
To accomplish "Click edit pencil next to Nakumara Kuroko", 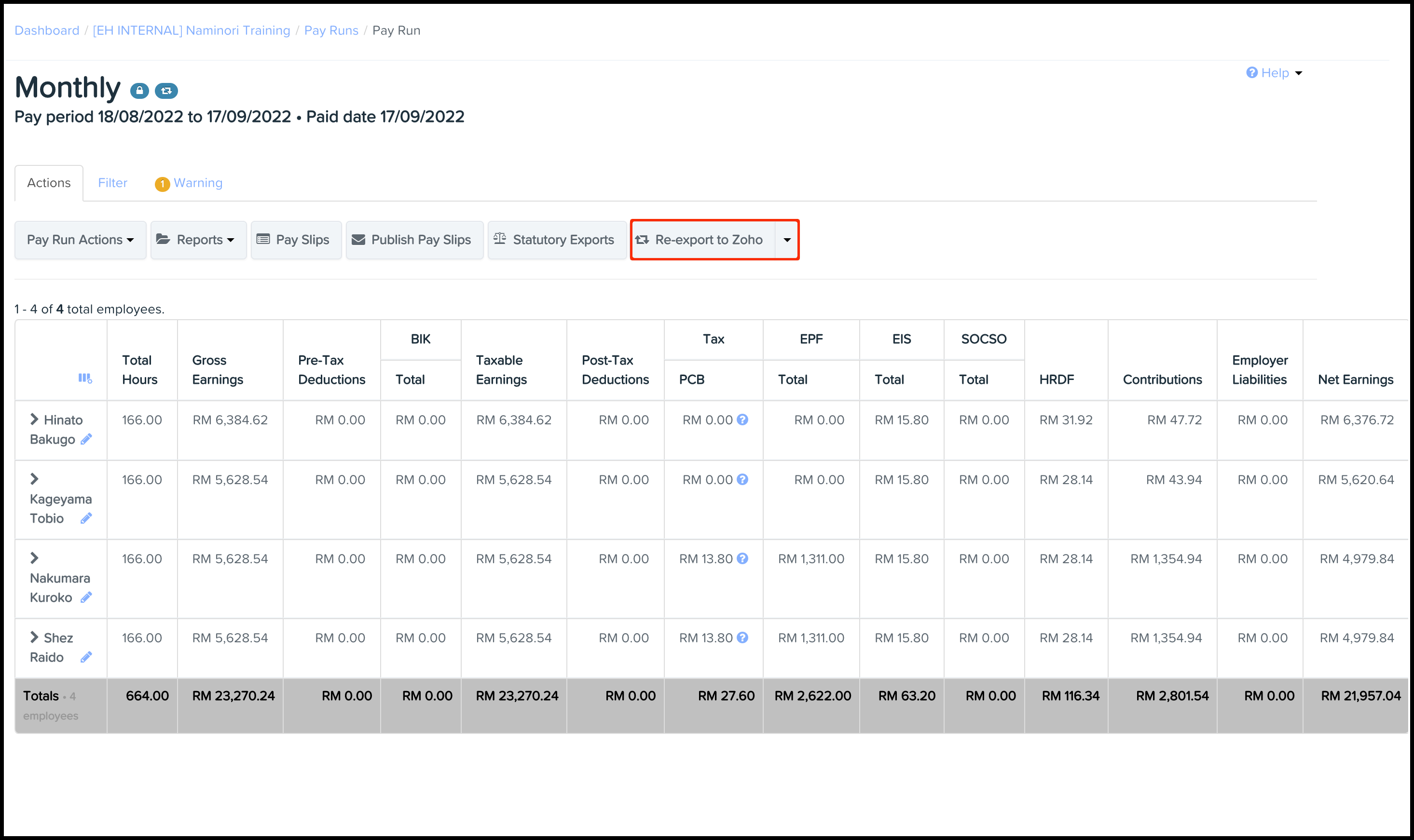I will tap(86, 598).
